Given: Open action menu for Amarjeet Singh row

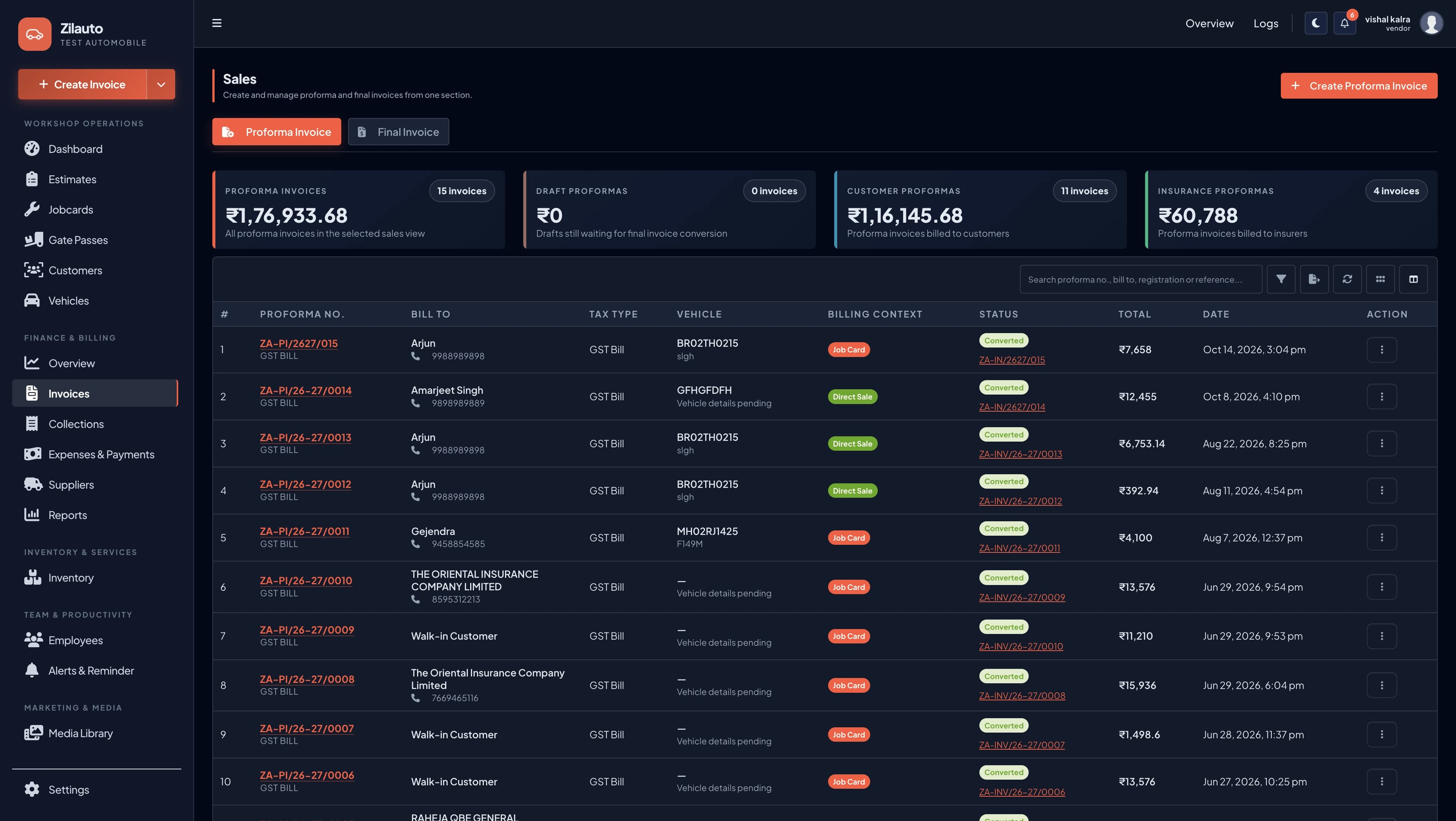Looking at the screenshot, I should tap(1382, 396).
